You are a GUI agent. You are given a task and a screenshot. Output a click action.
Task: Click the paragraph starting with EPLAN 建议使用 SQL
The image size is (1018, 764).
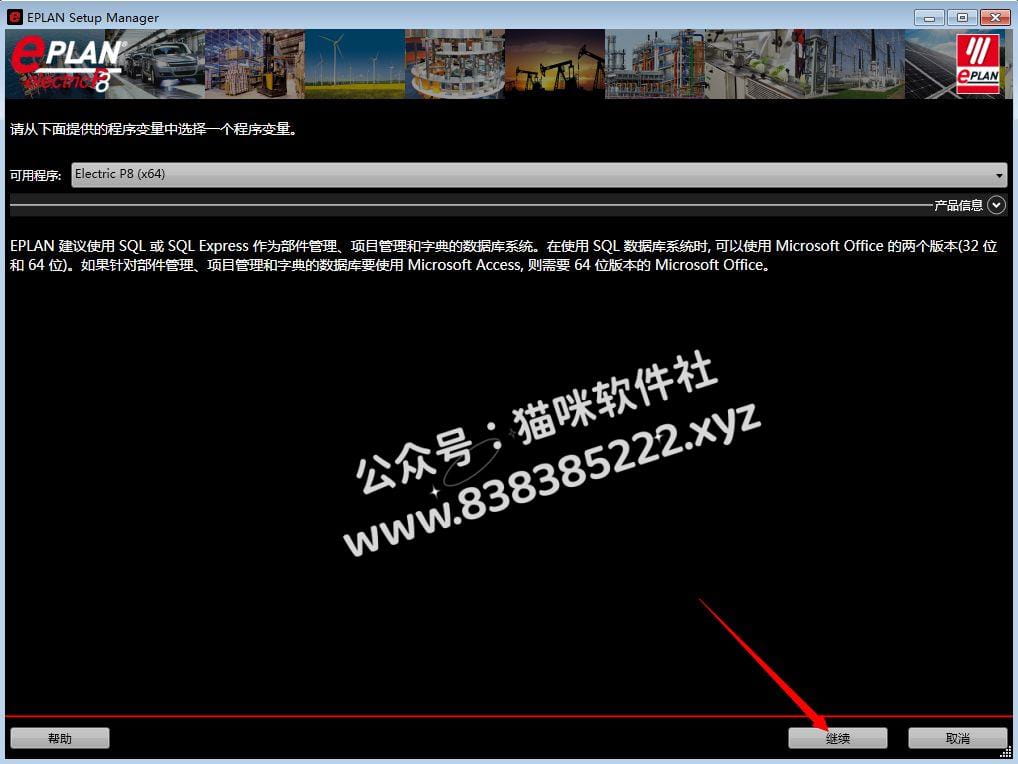click(503, 255)
